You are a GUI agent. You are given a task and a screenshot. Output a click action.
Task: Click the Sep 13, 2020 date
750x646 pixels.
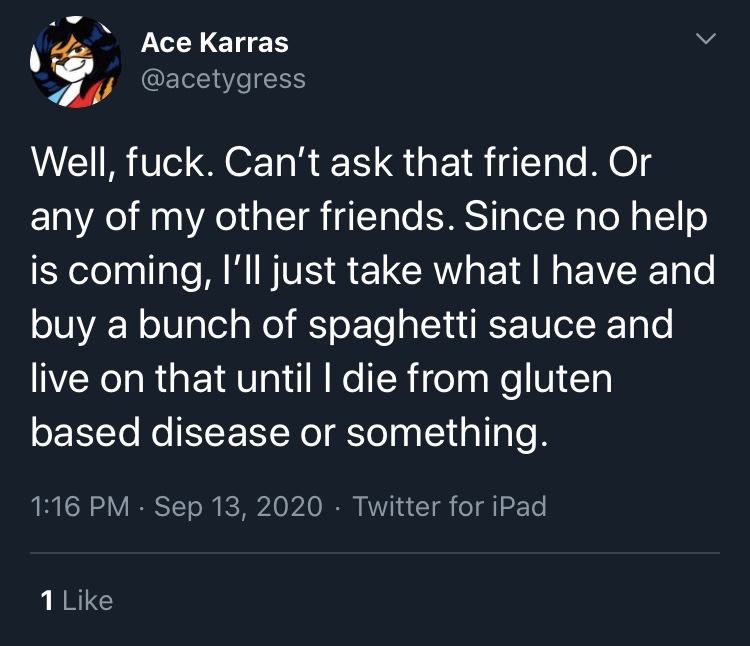click(x=238, y=506)
